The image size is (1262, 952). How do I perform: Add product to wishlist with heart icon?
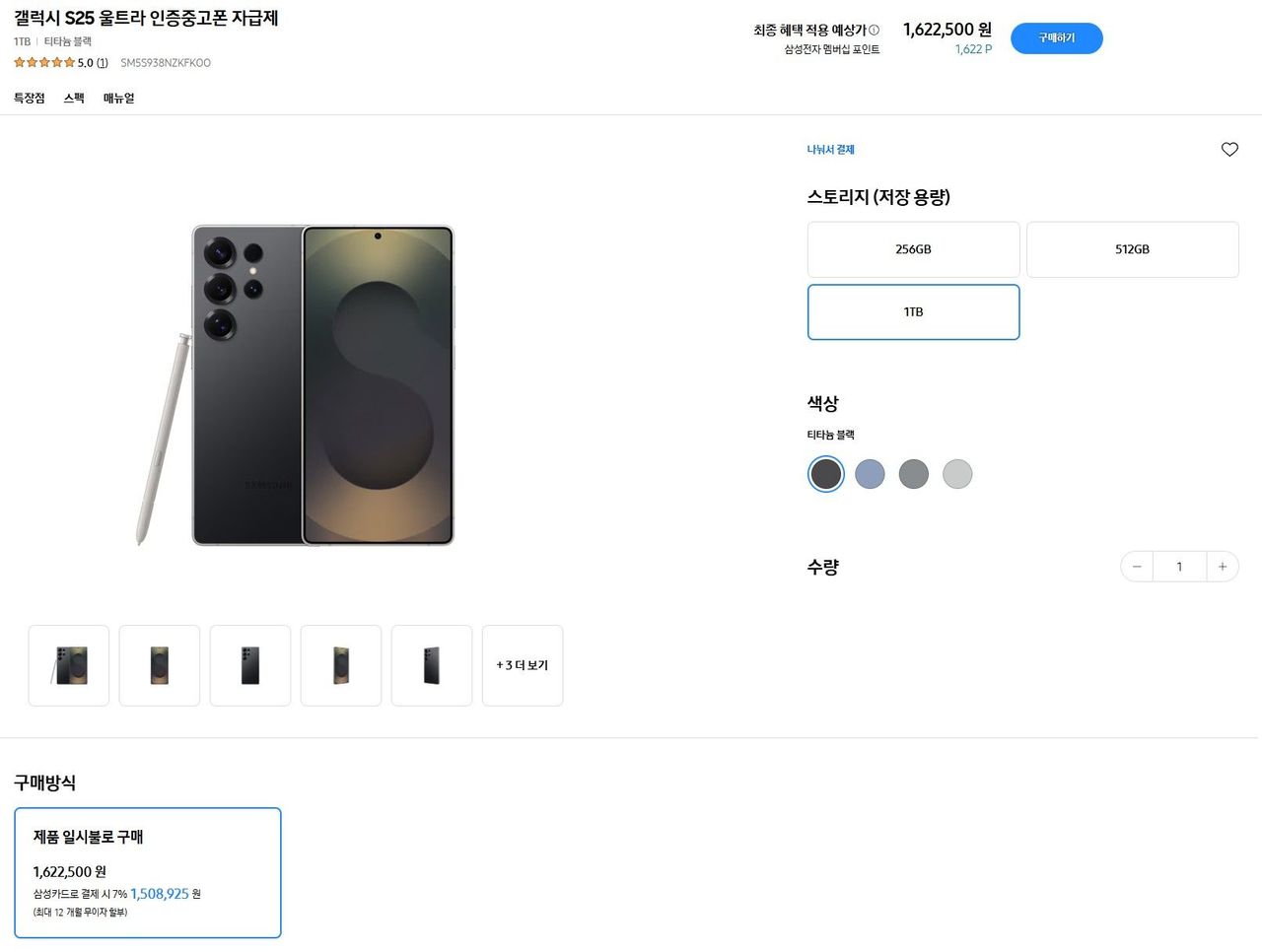pos(1229,150)
